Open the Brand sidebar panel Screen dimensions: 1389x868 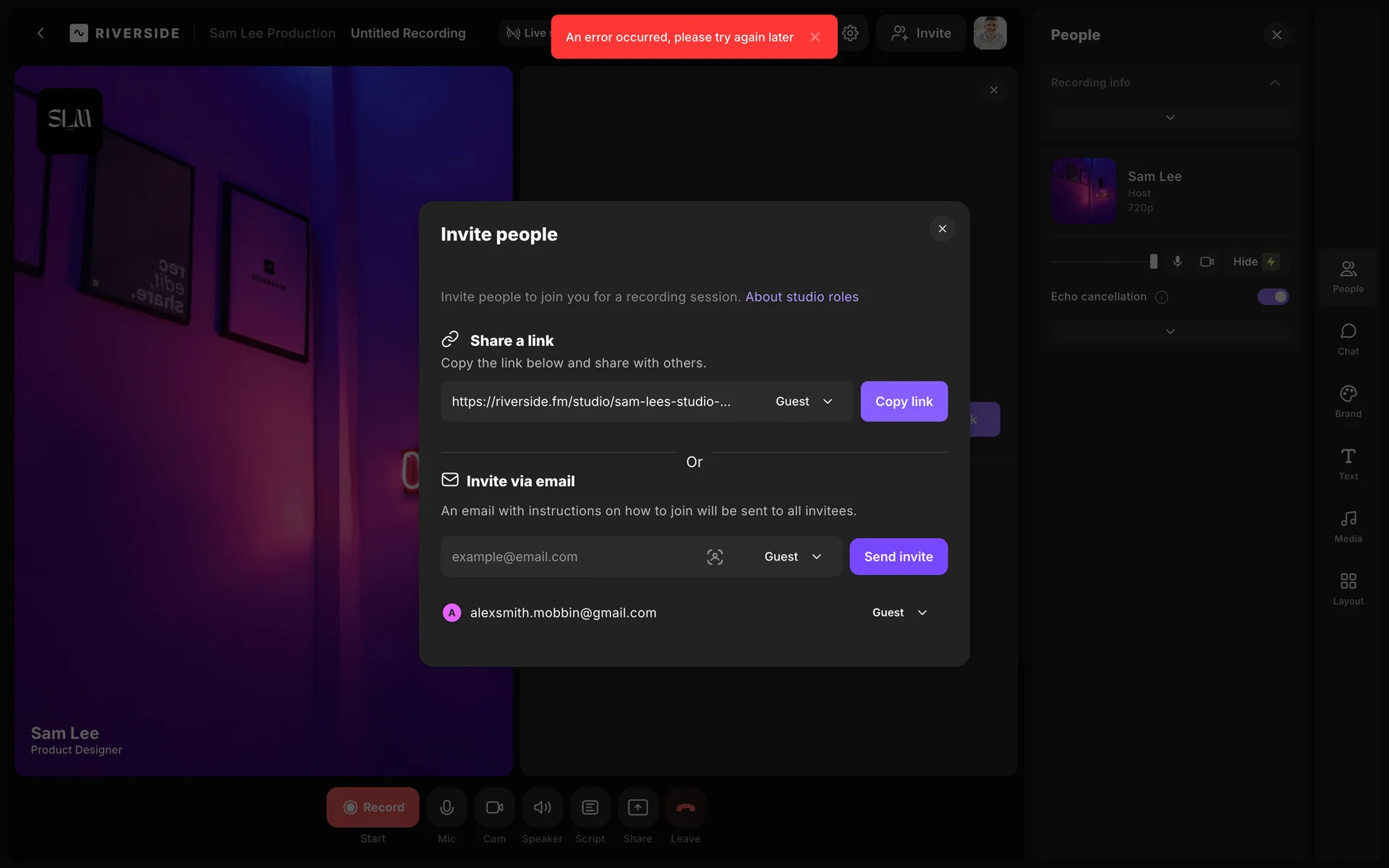tap(1348, 401)
